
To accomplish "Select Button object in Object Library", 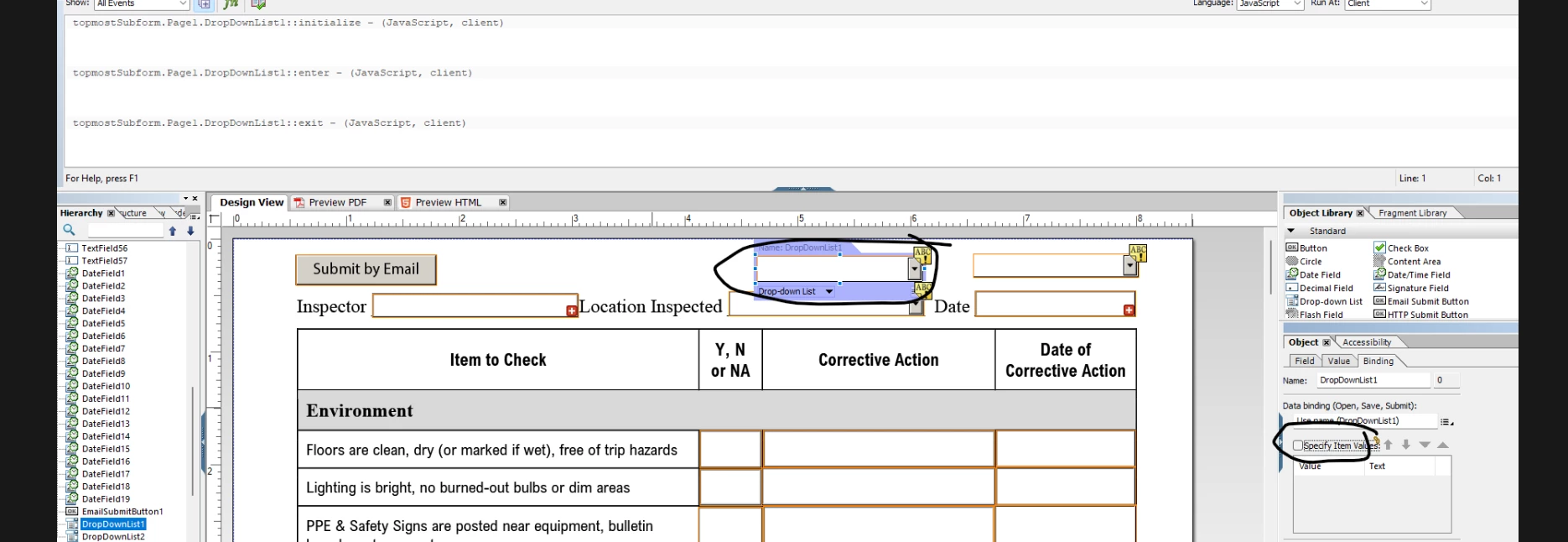I will click(1306, 248).
